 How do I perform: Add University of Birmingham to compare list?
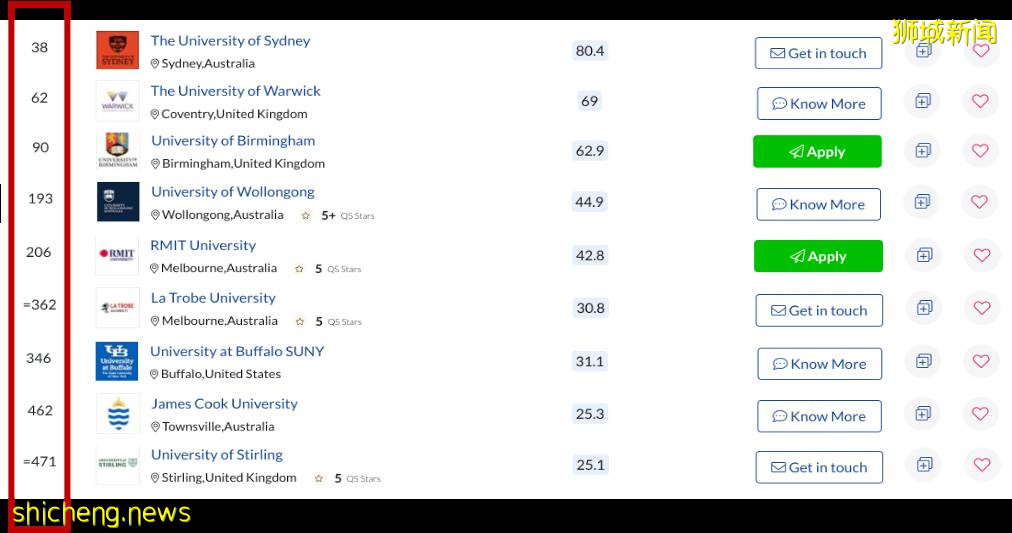point(923,151)
